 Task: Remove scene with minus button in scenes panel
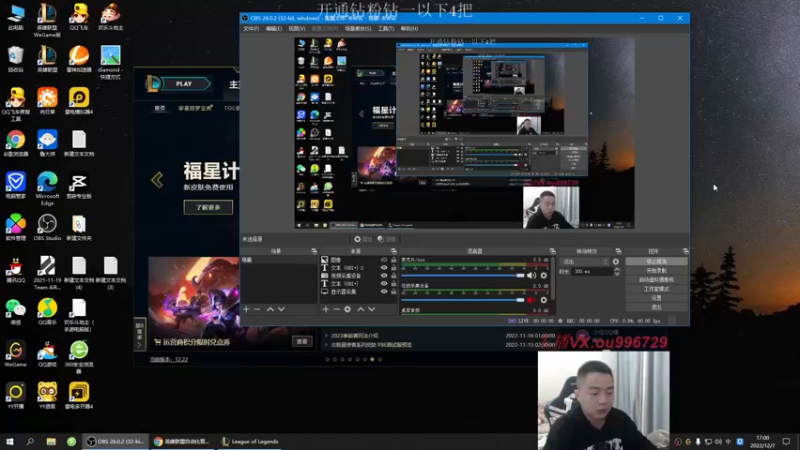click(257, 309)
